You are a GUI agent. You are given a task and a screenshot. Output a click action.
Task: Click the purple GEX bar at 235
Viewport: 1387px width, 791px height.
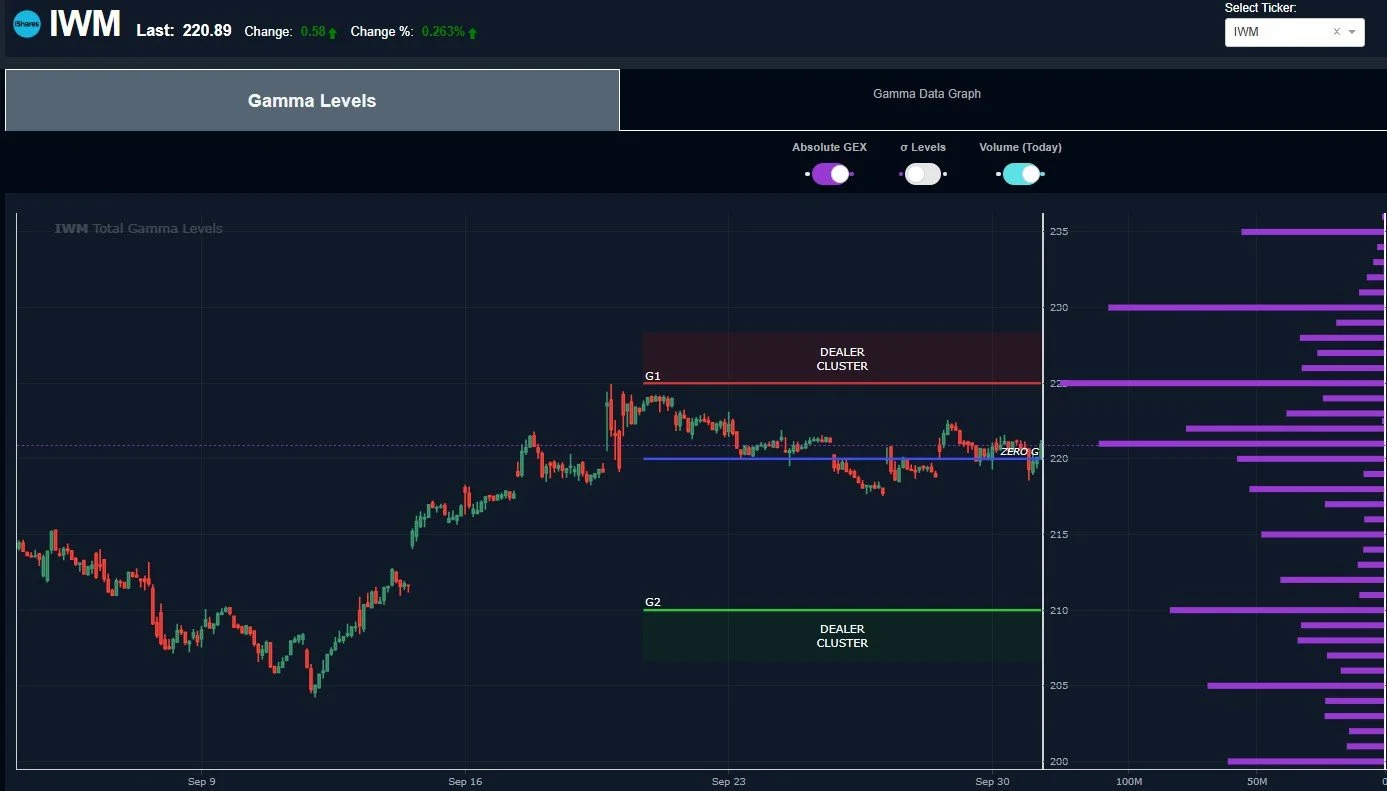[1313, 232]
